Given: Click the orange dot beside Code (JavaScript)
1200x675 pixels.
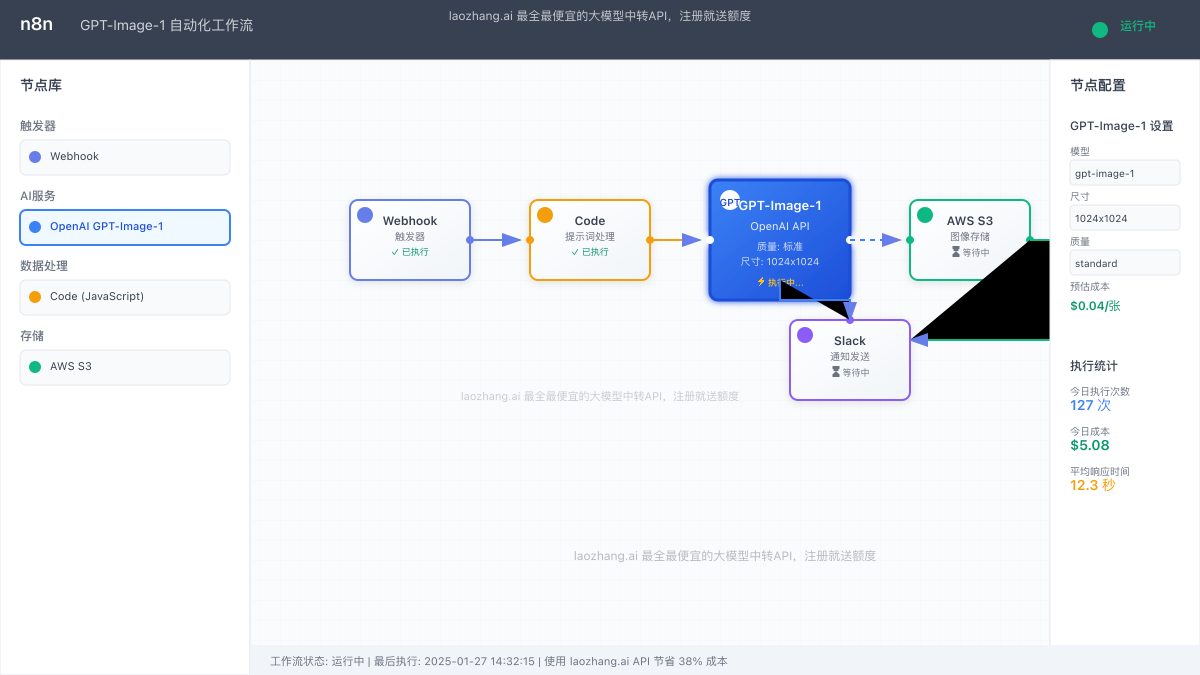Looking at the screenshot, I should pos(35,297).
